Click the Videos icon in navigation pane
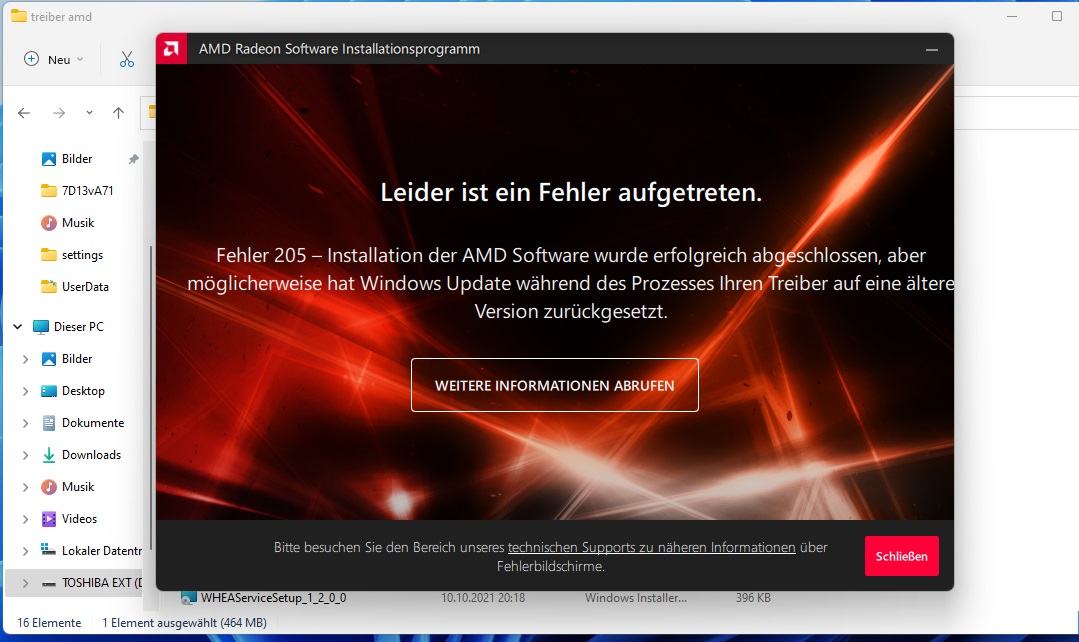Screen dimensions: 1079x642 [49, 519]
